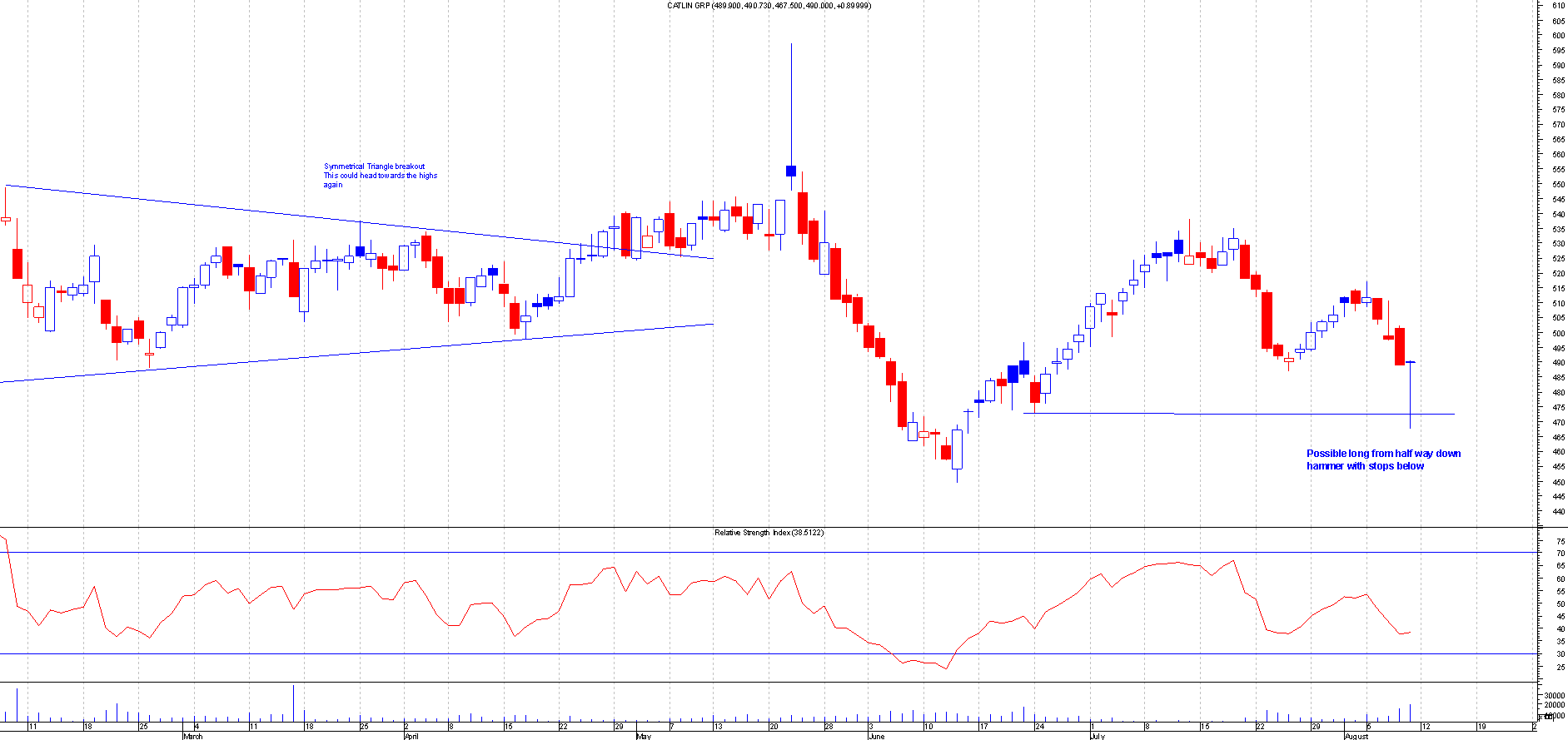
Task: Click the 600 price axis label
Action: pyautogui.click(x=1557, y=36)
